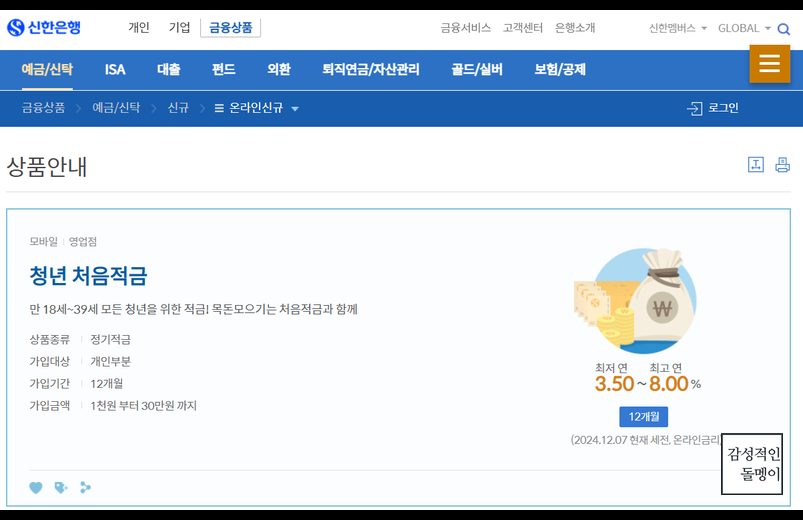Open the orange hamburger menu button
Image resolution: width=803 pixels, height=520 pixels.
(x=770, y=64)
